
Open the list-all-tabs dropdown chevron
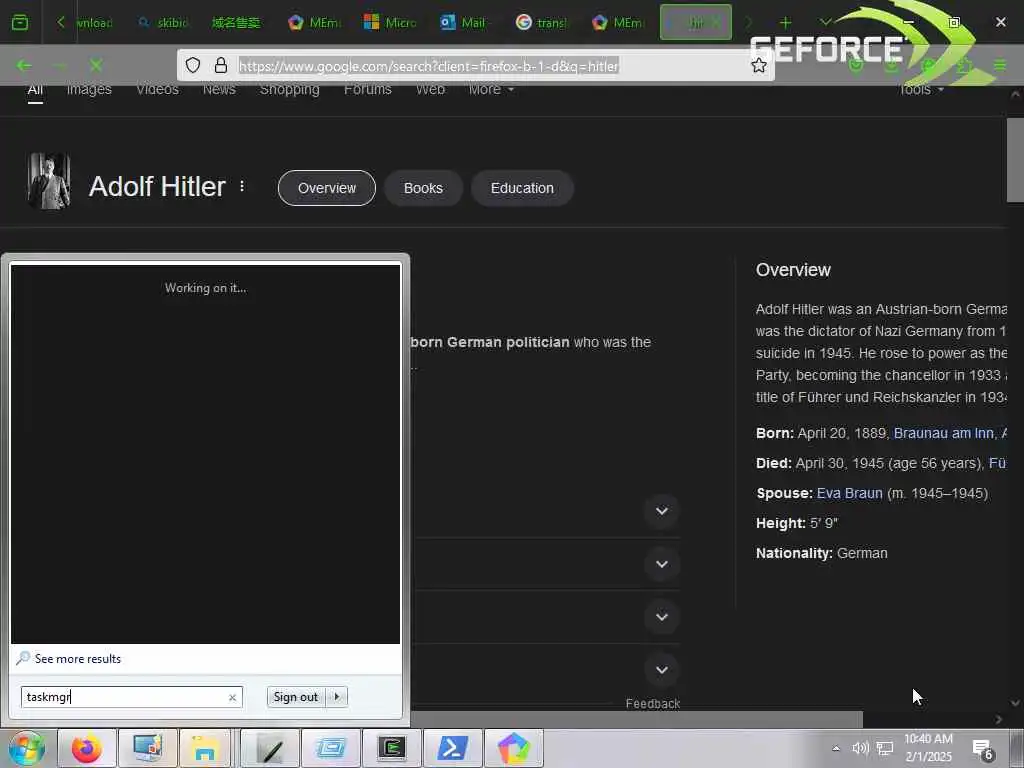825,22
